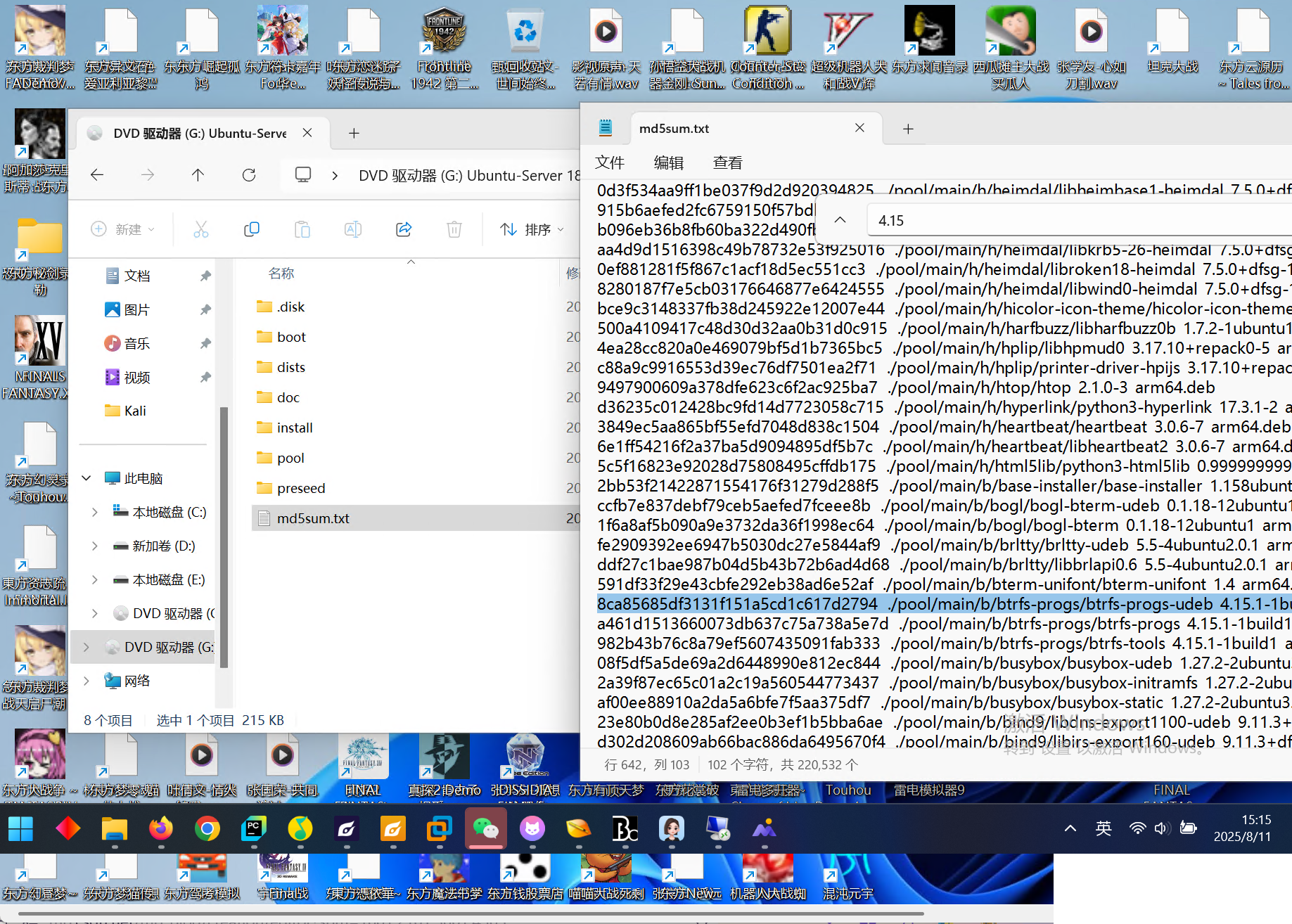Toggle the 英 input method indicator
The image size is (1292, 924).
click(x=1104, y=828)
